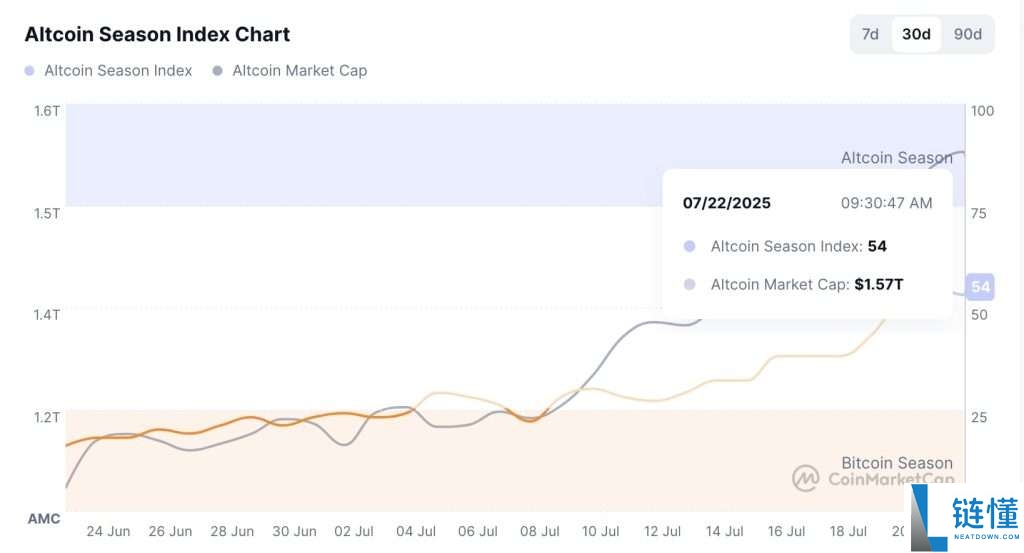
Task: Click the 07/22/2025 date in tooltip
Action: coord(727,203)
